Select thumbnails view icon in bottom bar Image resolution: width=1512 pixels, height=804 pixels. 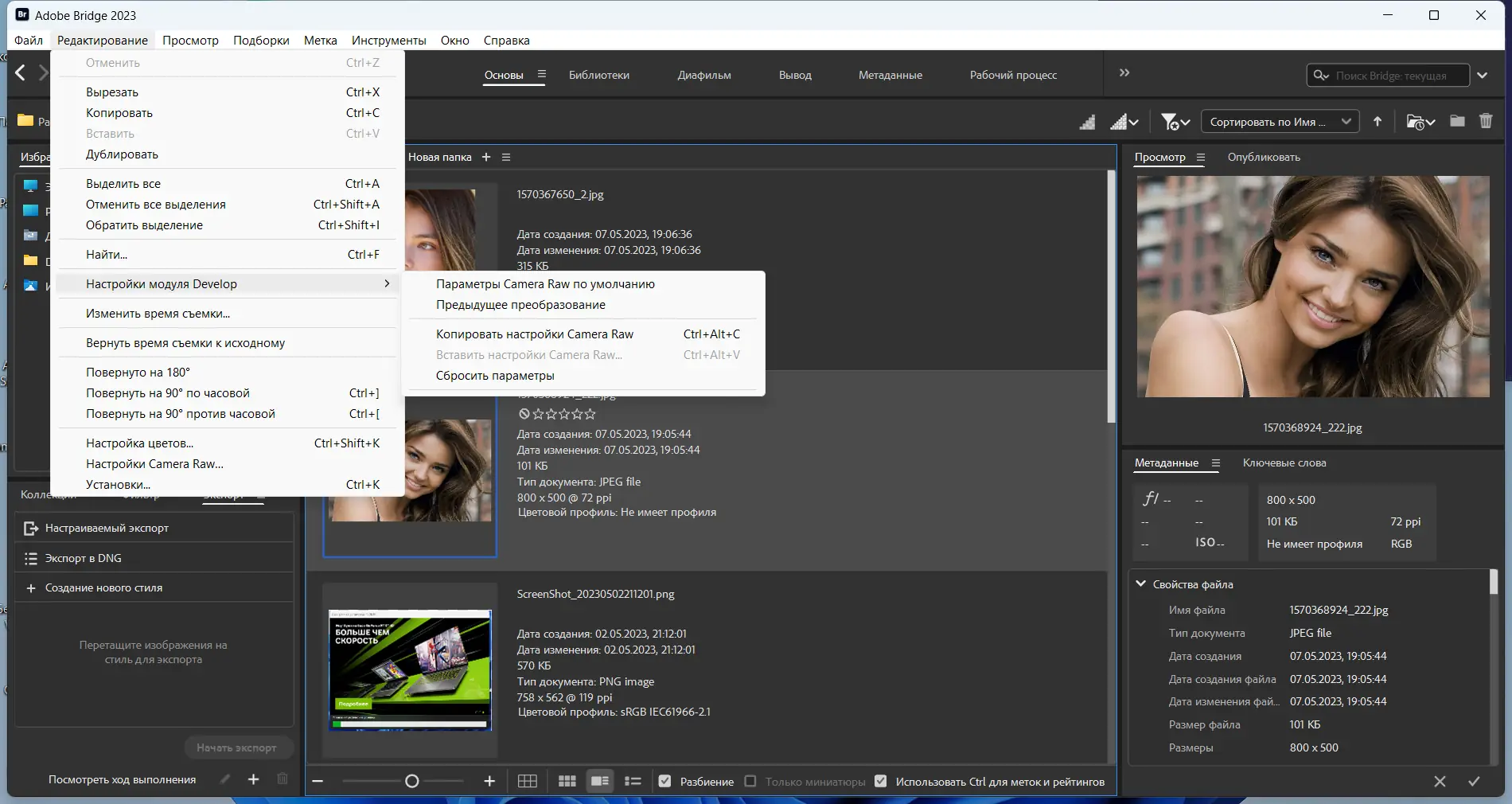(x=567, y=781)
